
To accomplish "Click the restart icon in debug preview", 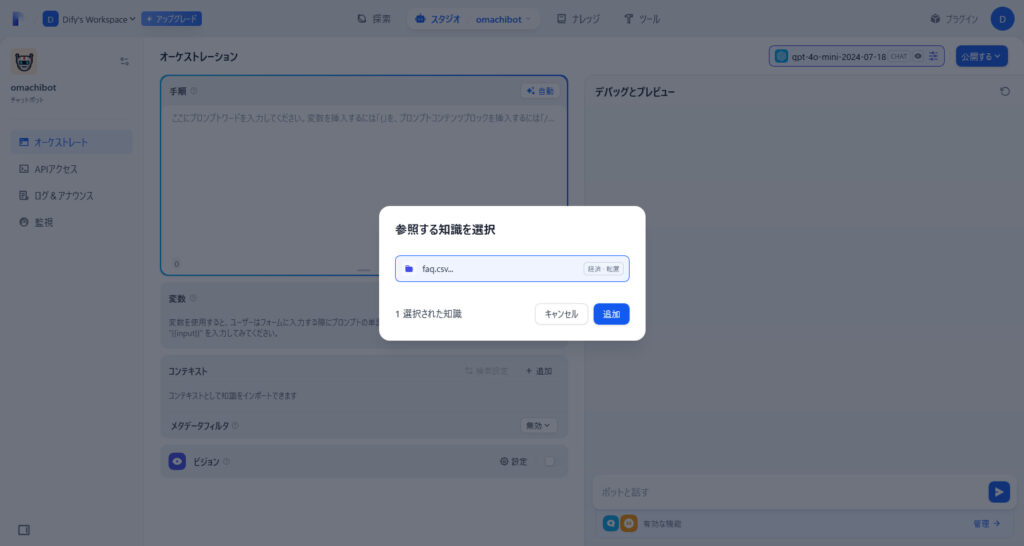I will [x=1004, y=91].
